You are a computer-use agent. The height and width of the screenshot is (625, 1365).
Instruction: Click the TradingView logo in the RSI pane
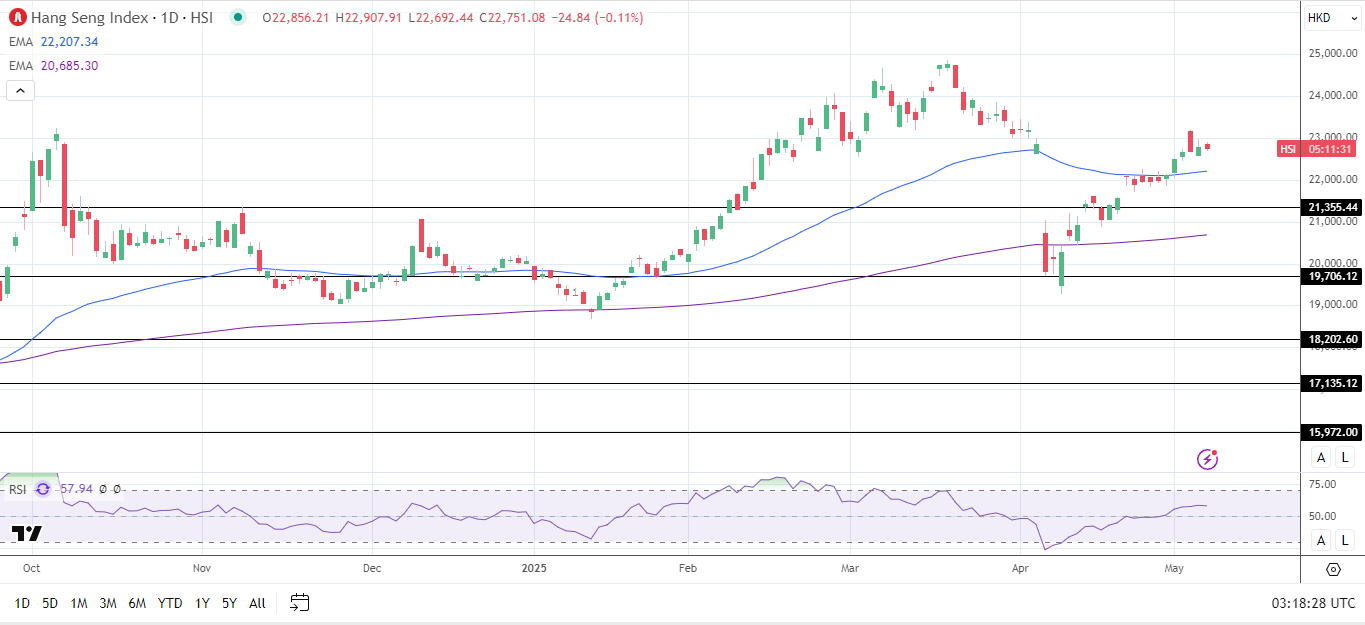(27, 532)
